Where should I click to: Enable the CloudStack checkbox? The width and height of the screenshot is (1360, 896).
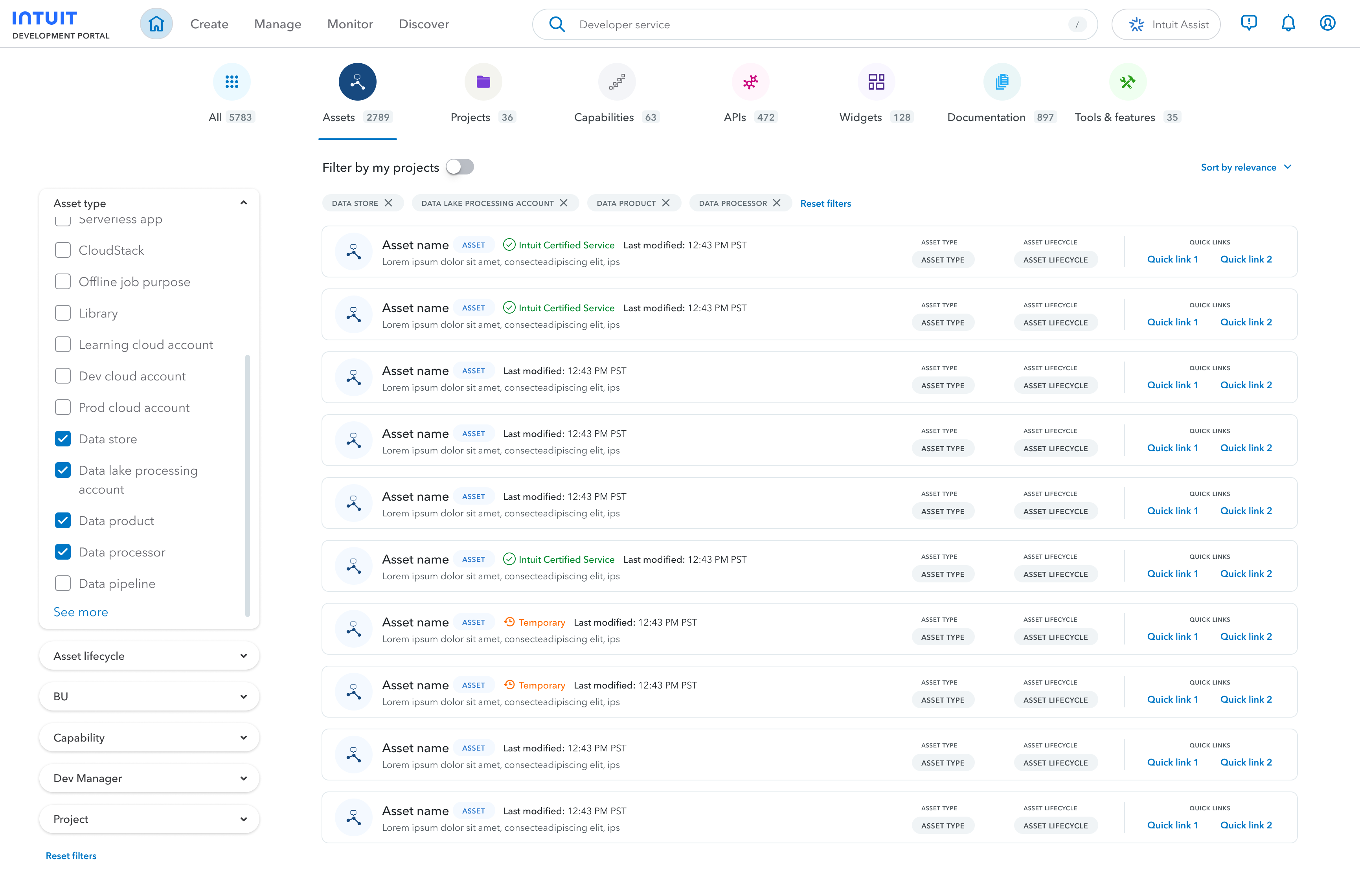point(63,250)
